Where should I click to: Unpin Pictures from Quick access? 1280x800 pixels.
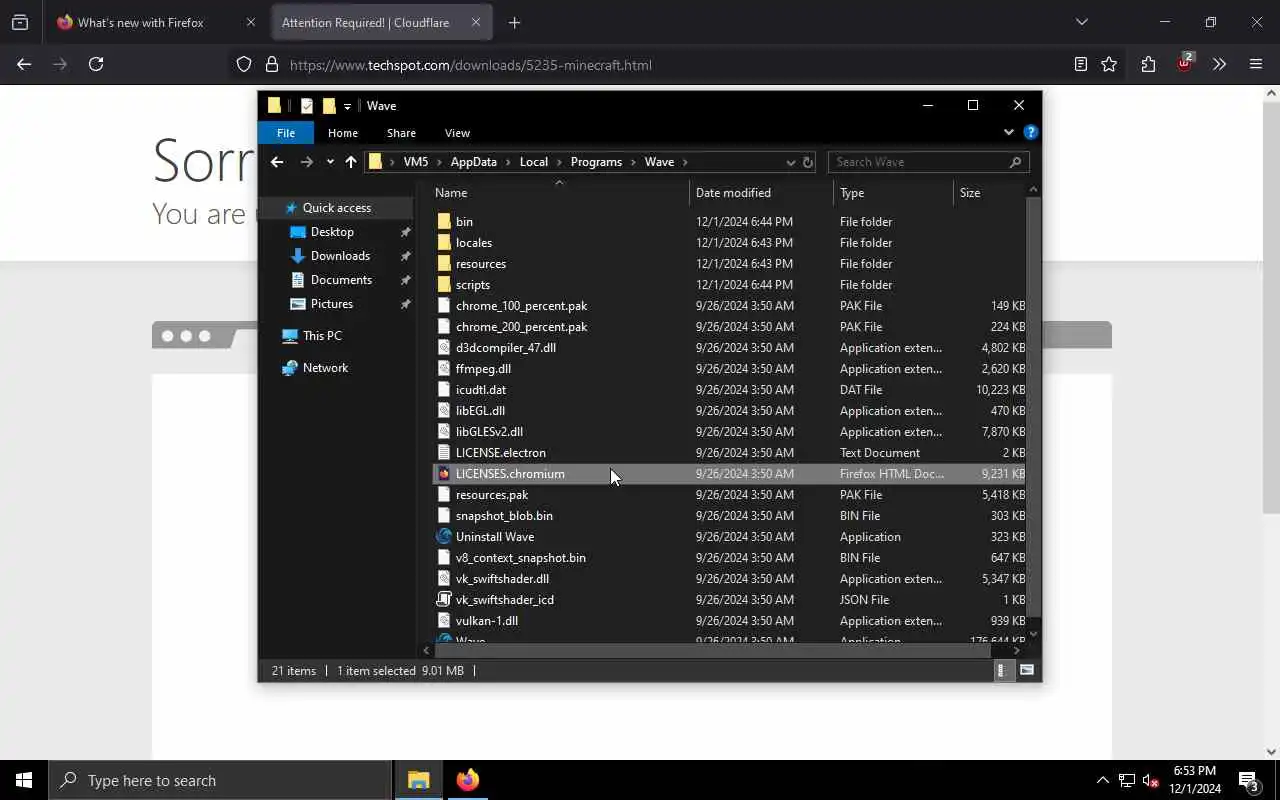click(405, 304)
